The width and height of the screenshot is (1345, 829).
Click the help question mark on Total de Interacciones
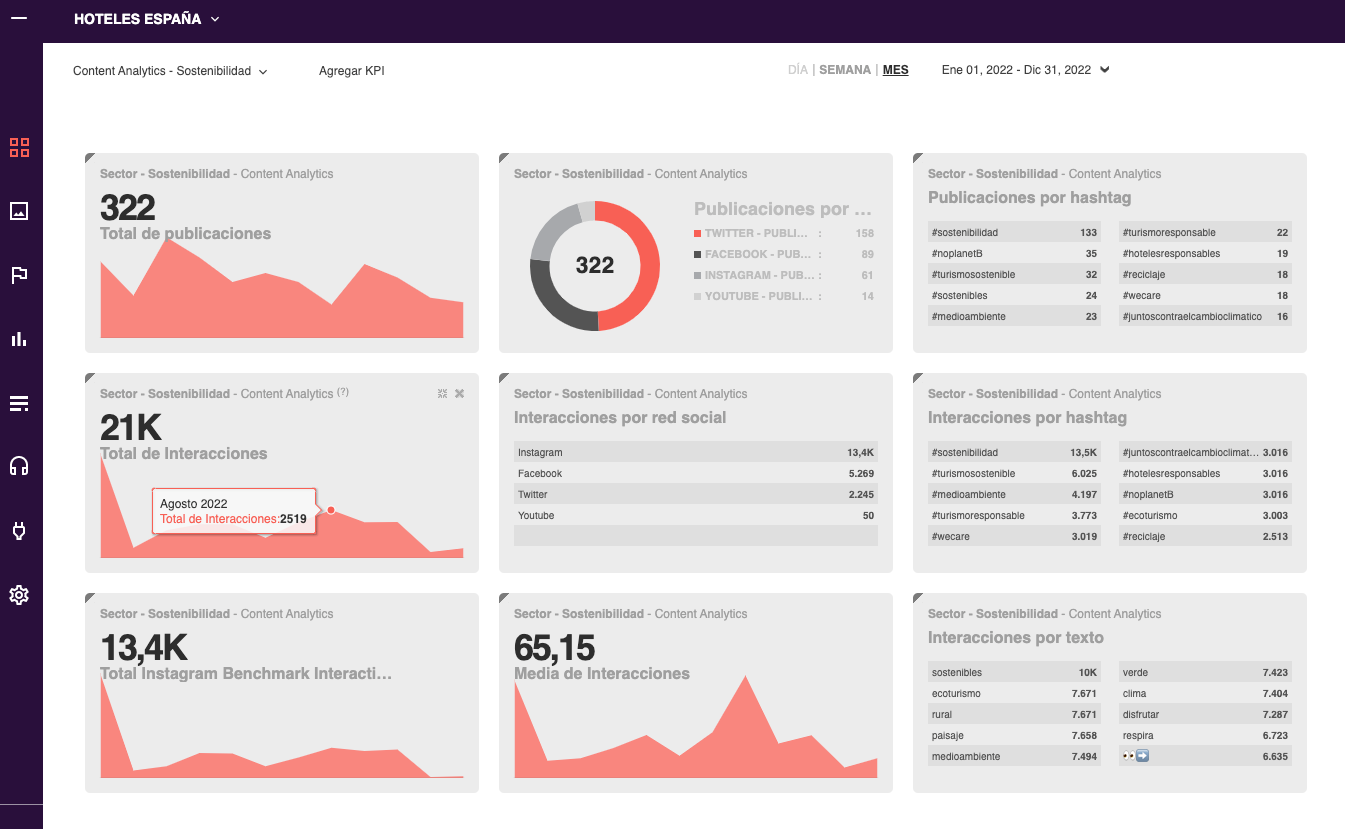pos(343,392)
